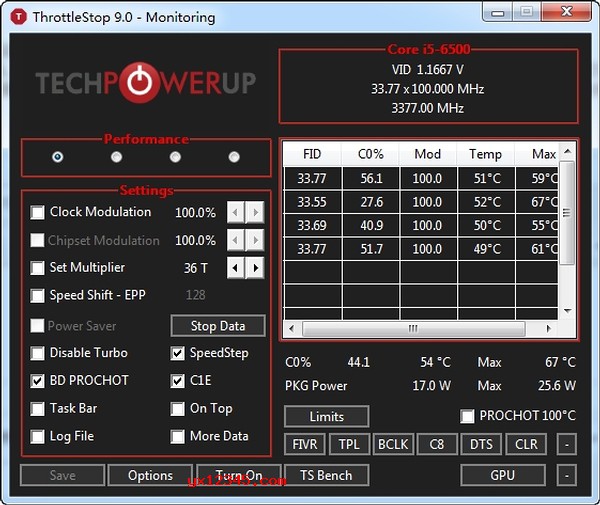The width and height of the screenshot is (600, 505).
Task: Enable the PROCHOT 100°C checkbox
Action: pos(467,416)
